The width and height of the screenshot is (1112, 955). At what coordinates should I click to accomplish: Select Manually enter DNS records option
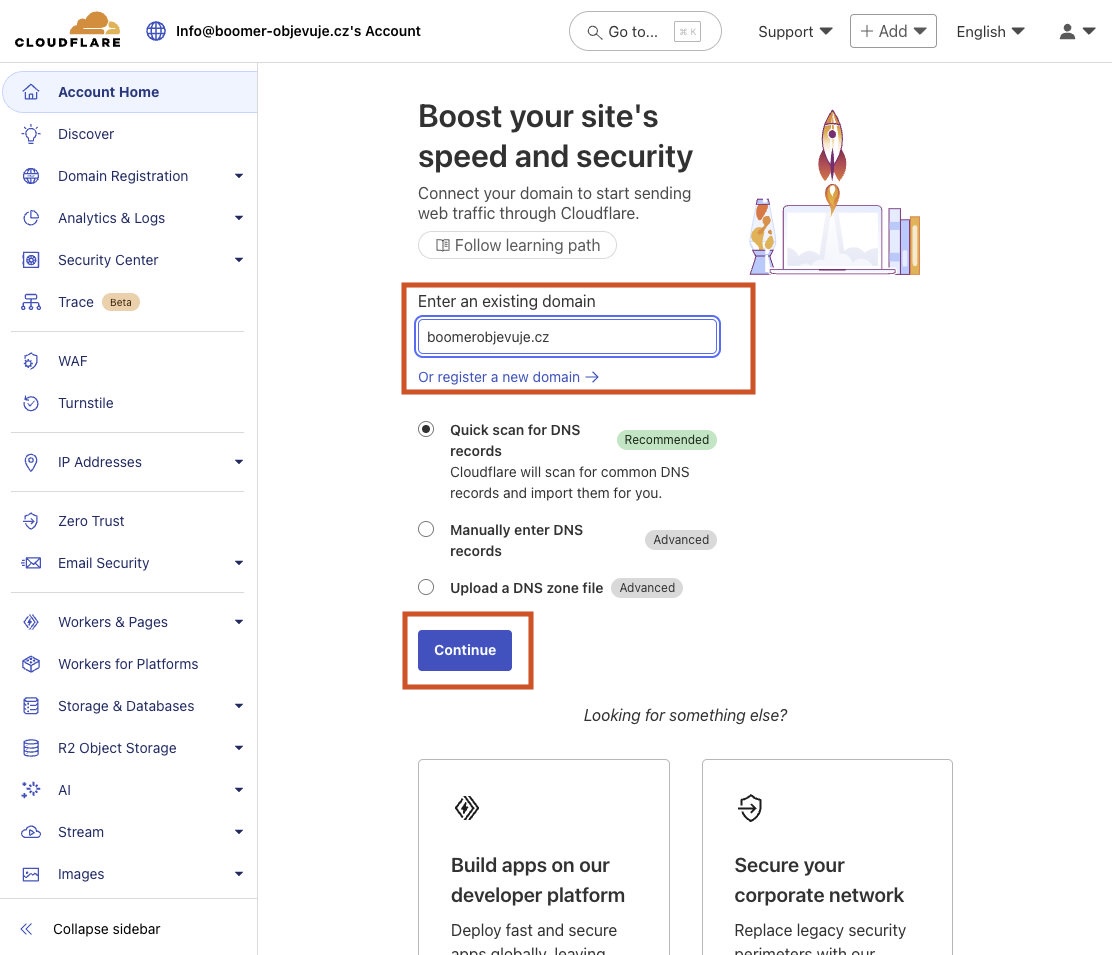tap(426, 529)
